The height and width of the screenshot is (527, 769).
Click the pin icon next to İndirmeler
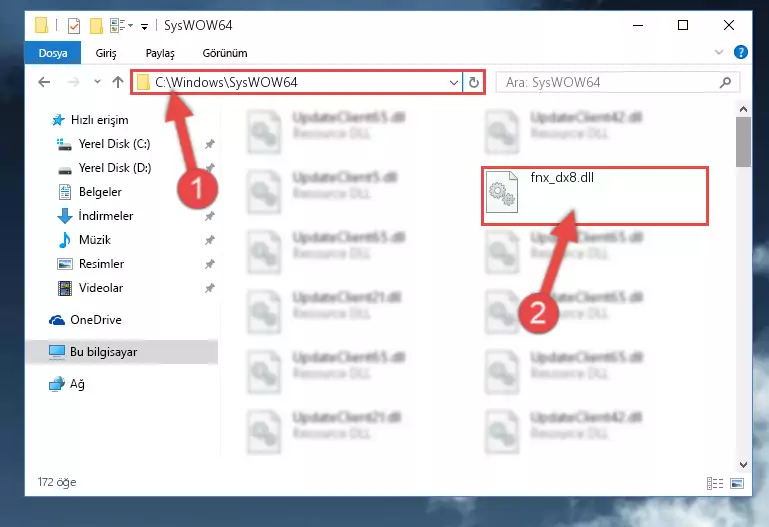[209, 216]
